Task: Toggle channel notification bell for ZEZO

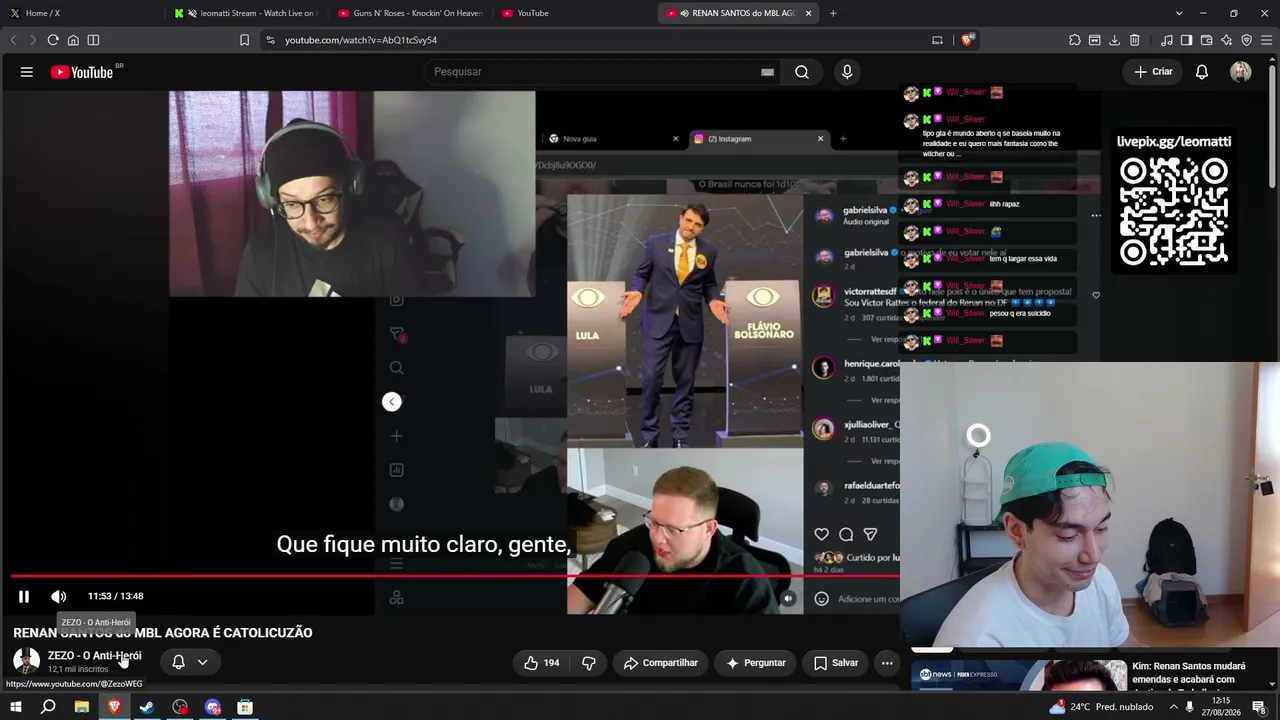Action: click(x=178, y=662)
